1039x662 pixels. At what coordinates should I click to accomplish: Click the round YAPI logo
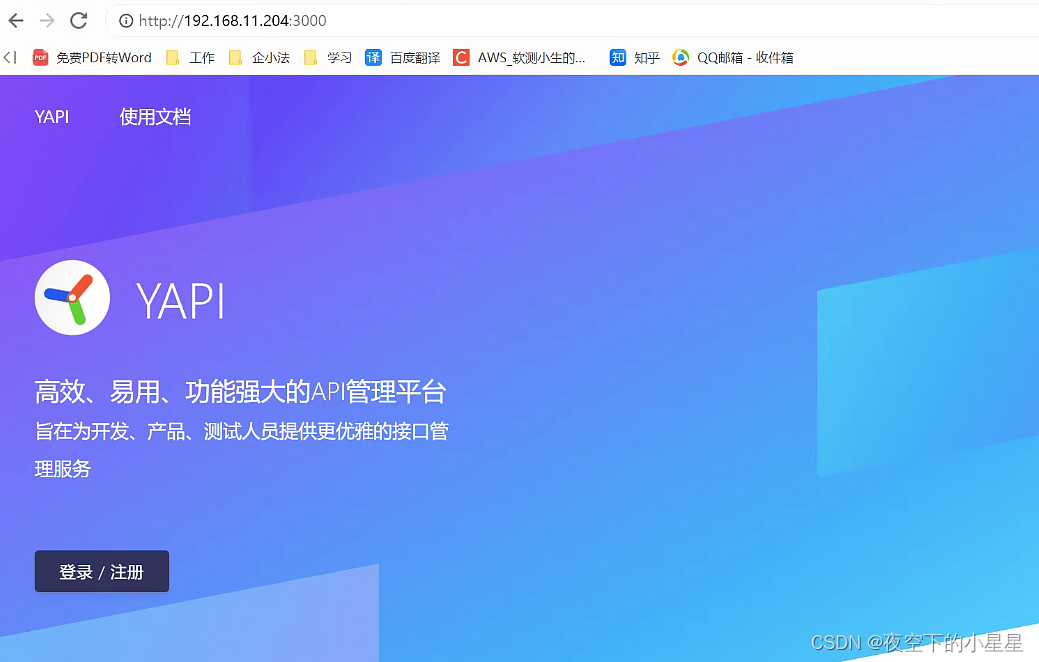[x=72, y=298]
